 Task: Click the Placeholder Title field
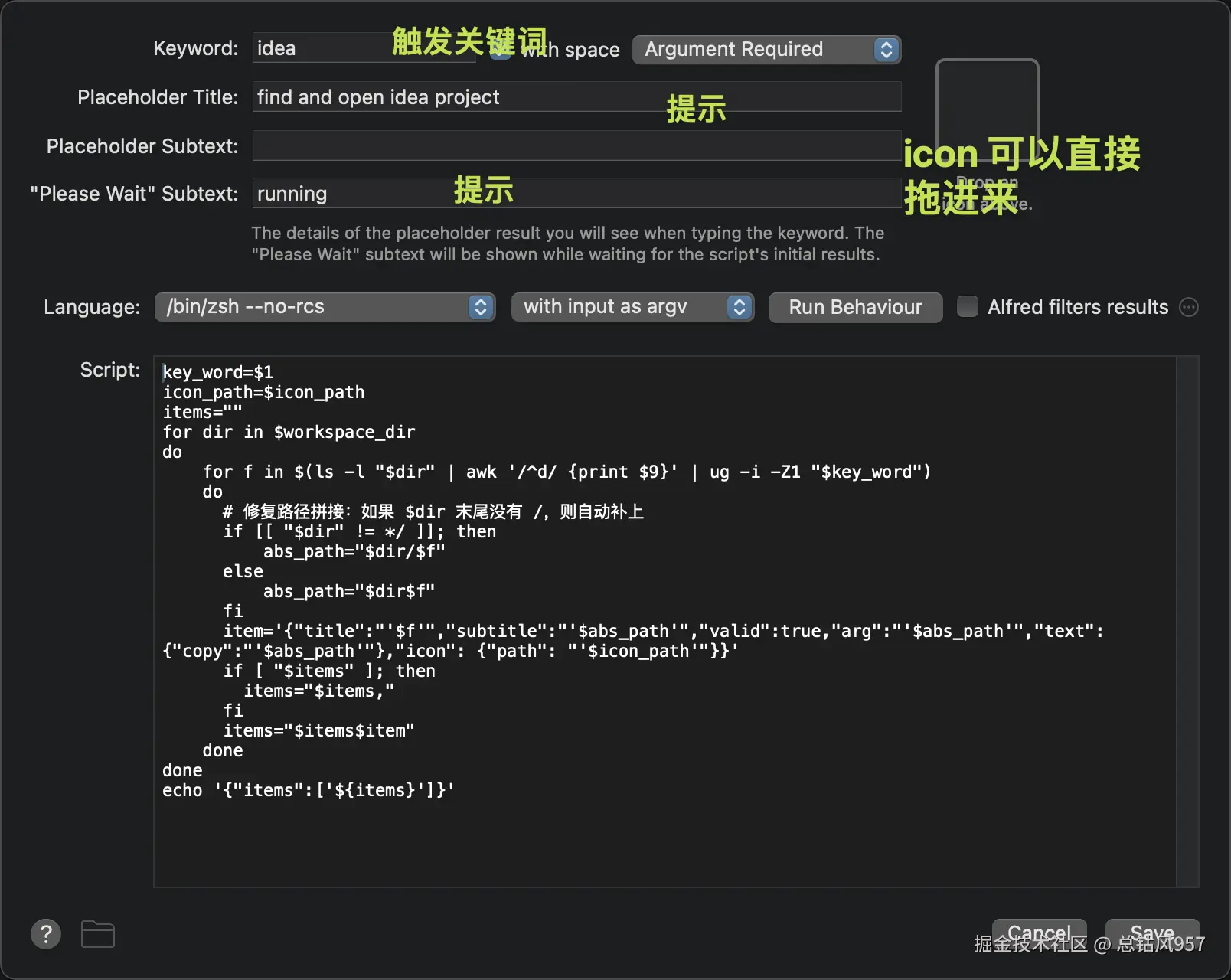tap(576, 97)
